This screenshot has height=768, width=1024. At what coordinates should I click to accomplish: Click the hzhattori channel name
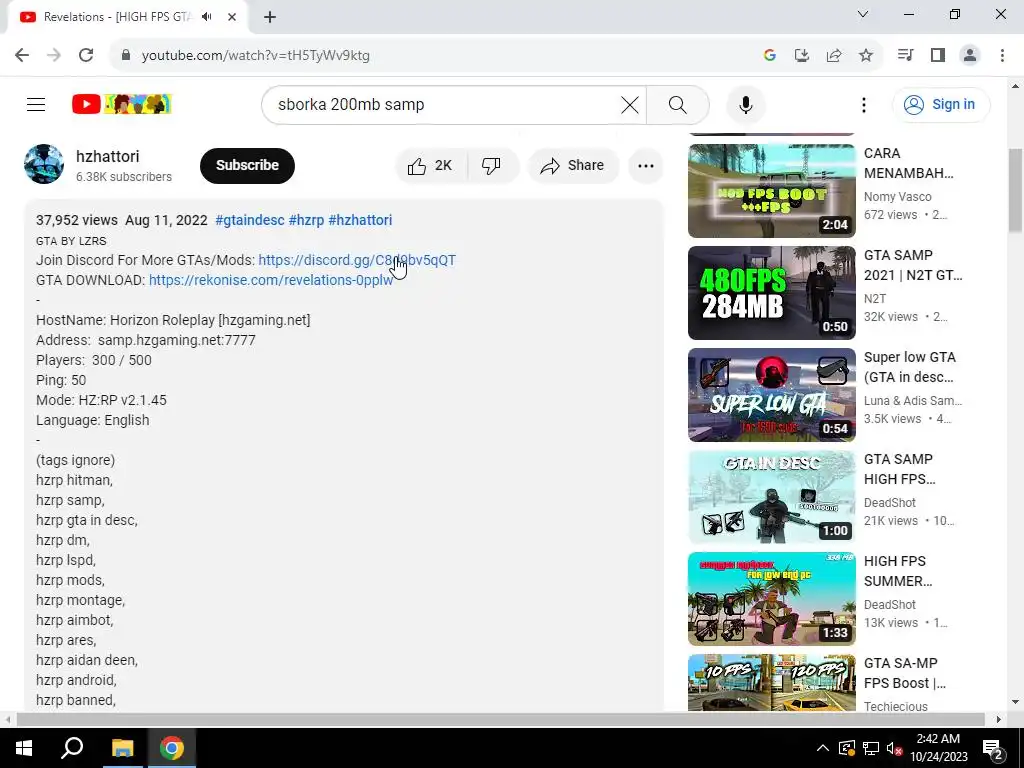click(108, 157)
